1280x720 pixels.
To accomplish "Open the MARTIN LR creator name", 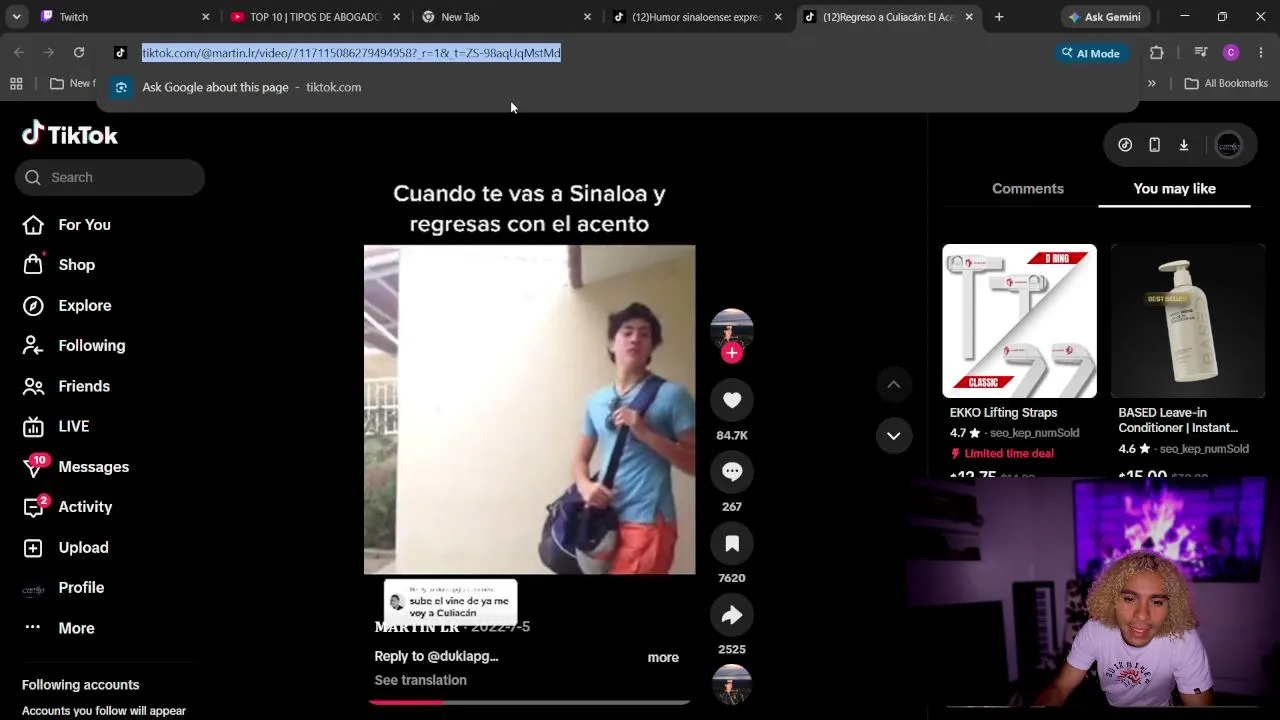I will point(416,627).
